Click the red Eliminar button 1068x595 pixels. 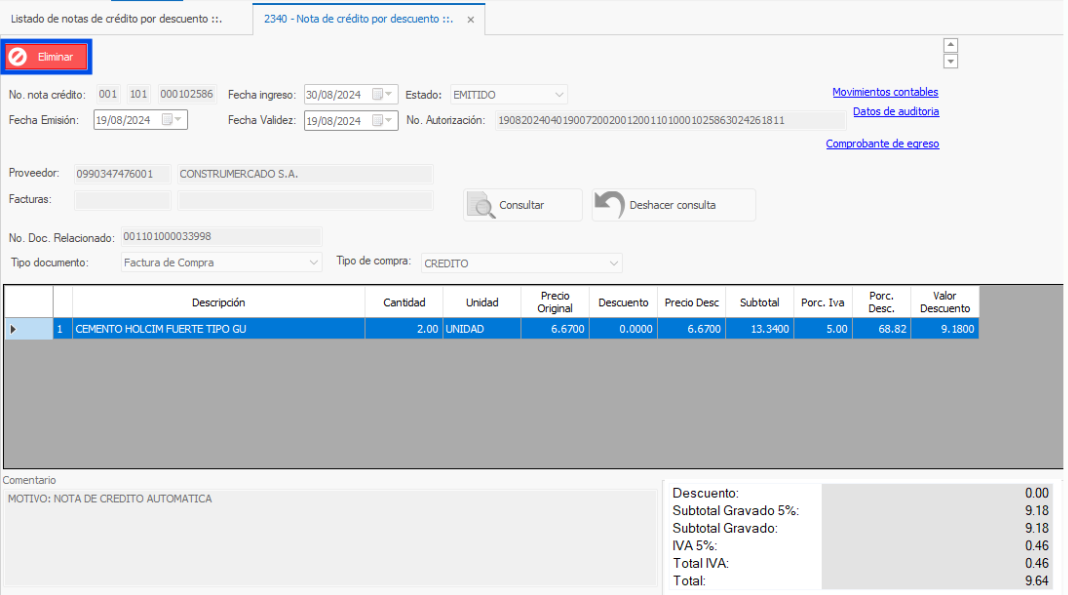46,57
